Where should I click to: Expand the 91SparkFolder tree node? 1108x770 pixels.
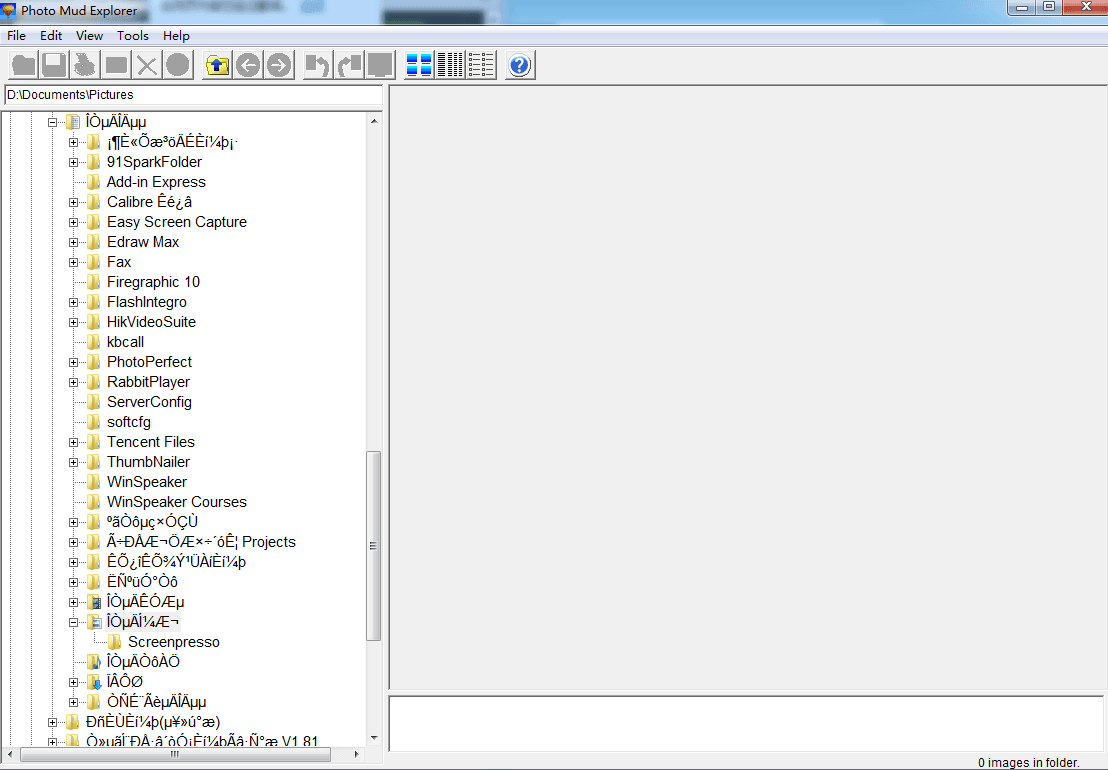coord(74,162)
